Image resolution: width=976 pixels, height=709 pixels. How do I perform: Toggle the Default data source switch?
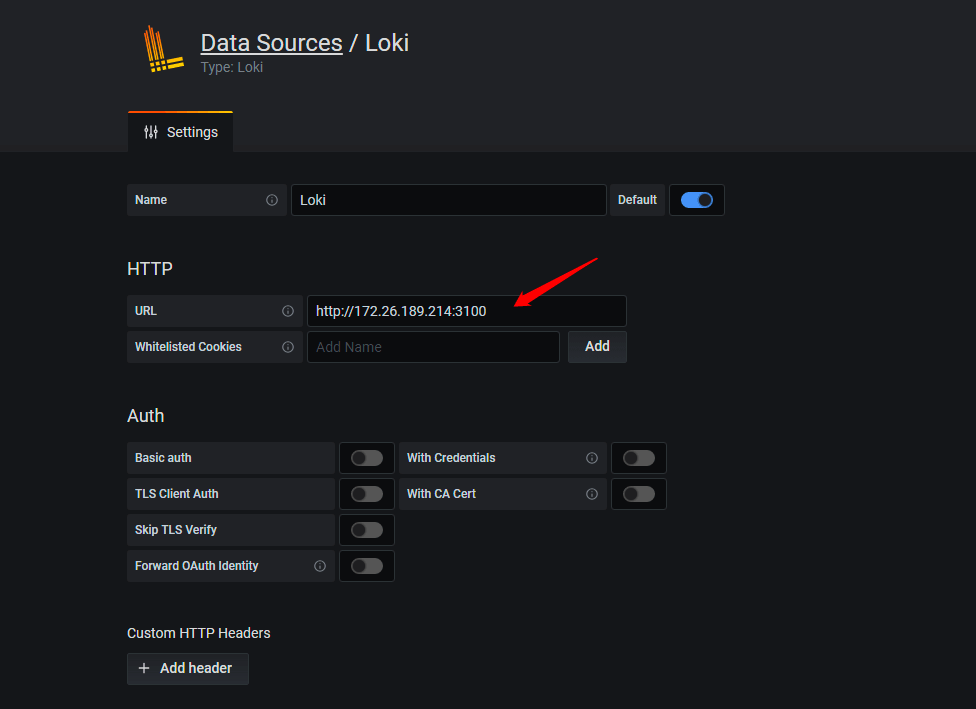(x=697, y=200)
